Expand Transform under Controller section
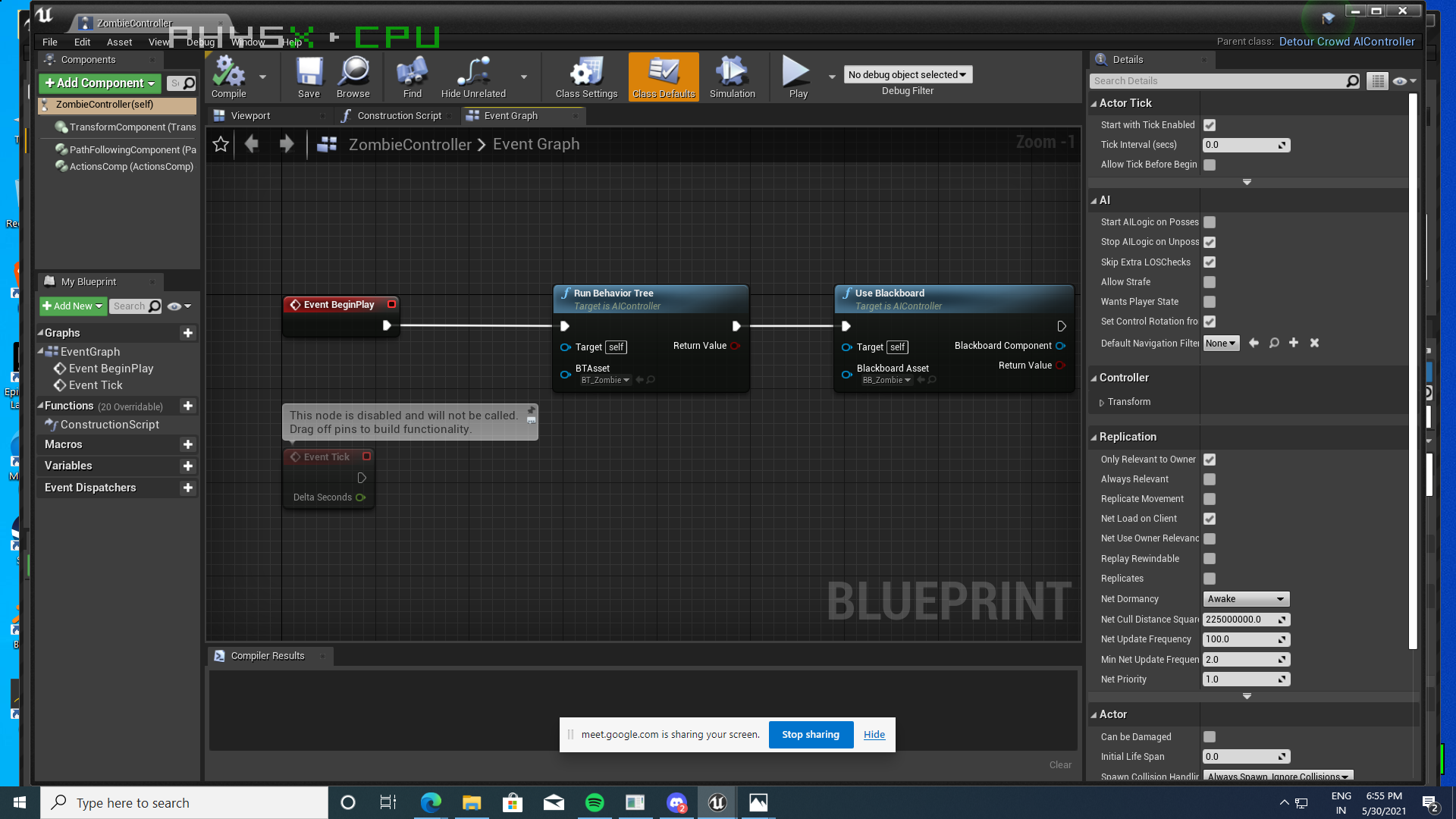 point(1102,403)
